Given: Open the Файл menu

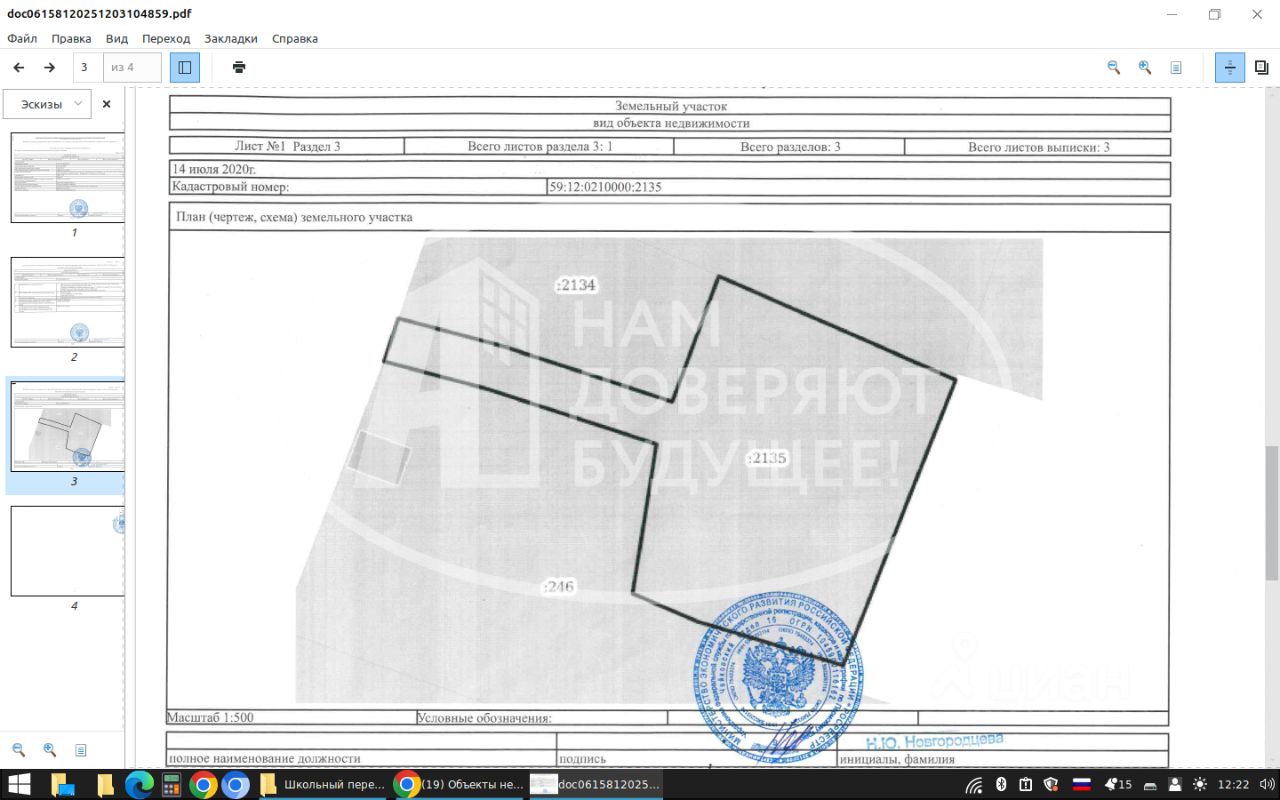Looking at the screenshot, I should tap(22, 39).
